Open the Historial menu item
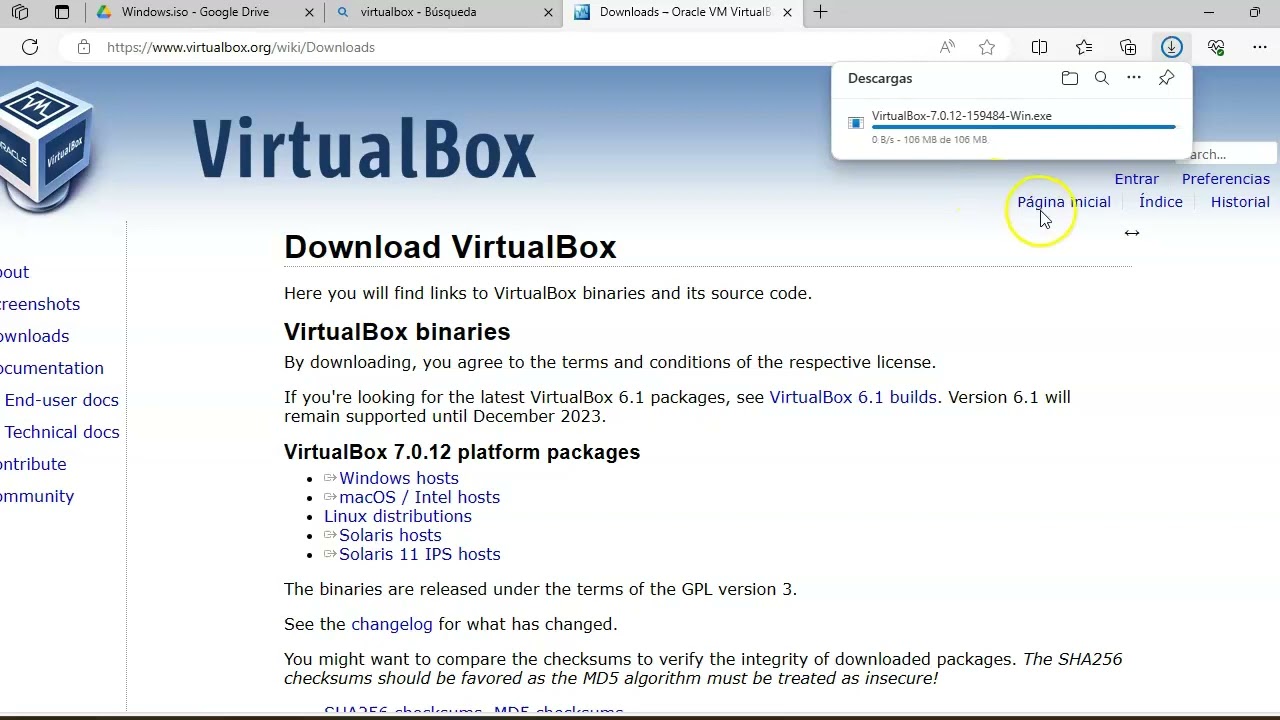 click(1240, 202)
